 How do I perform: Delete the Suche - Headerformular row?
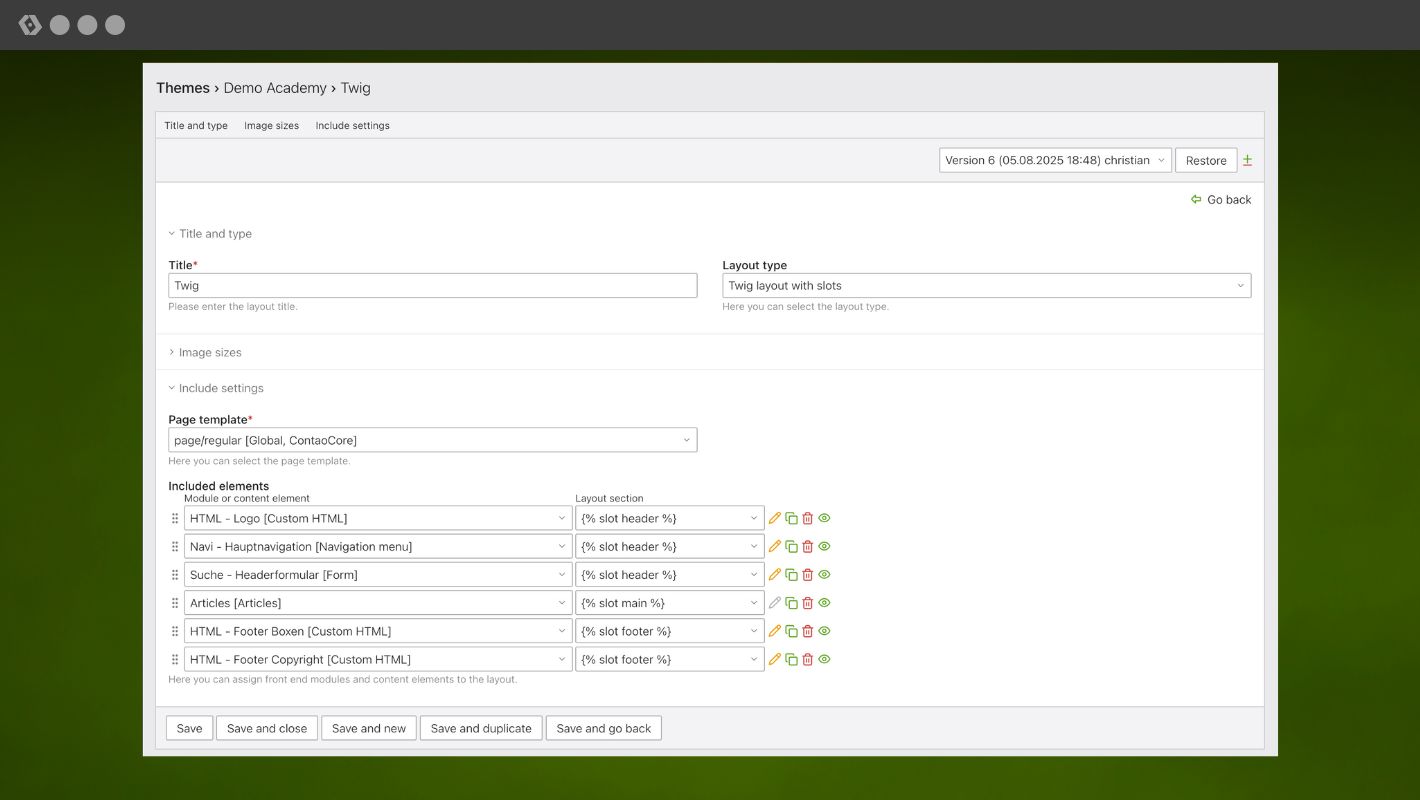click(808, 575)
